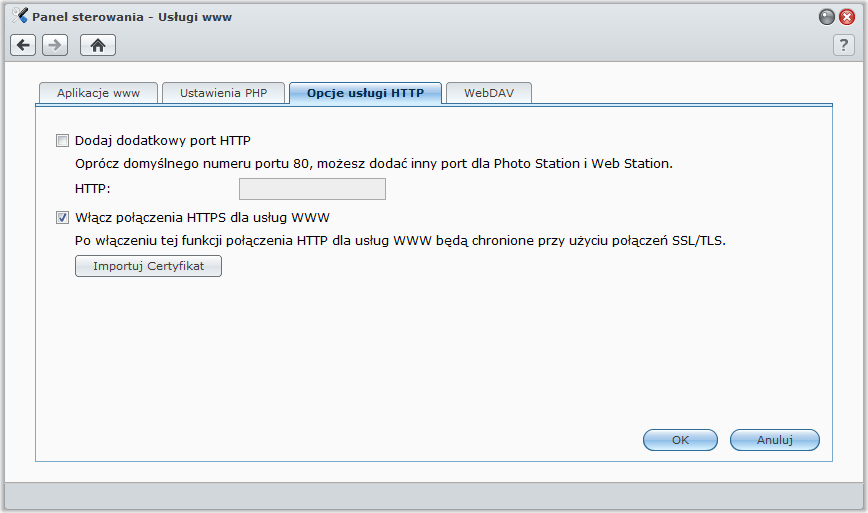This screenshot has width=868, height=513.
Task: Open help with the question mark icon
Action: 844,45
